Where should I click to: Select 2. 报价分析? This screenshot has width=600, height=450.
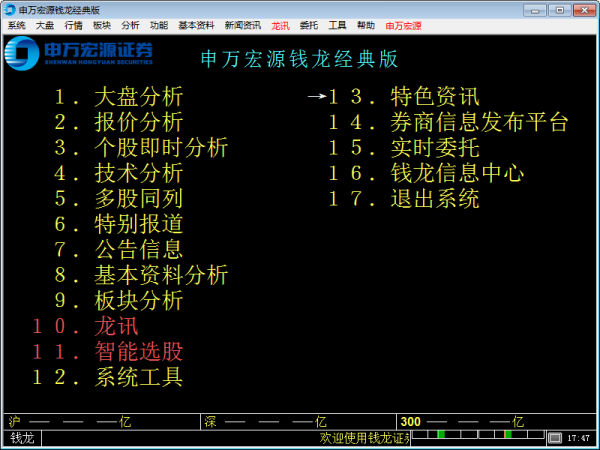tap(119, 122)
